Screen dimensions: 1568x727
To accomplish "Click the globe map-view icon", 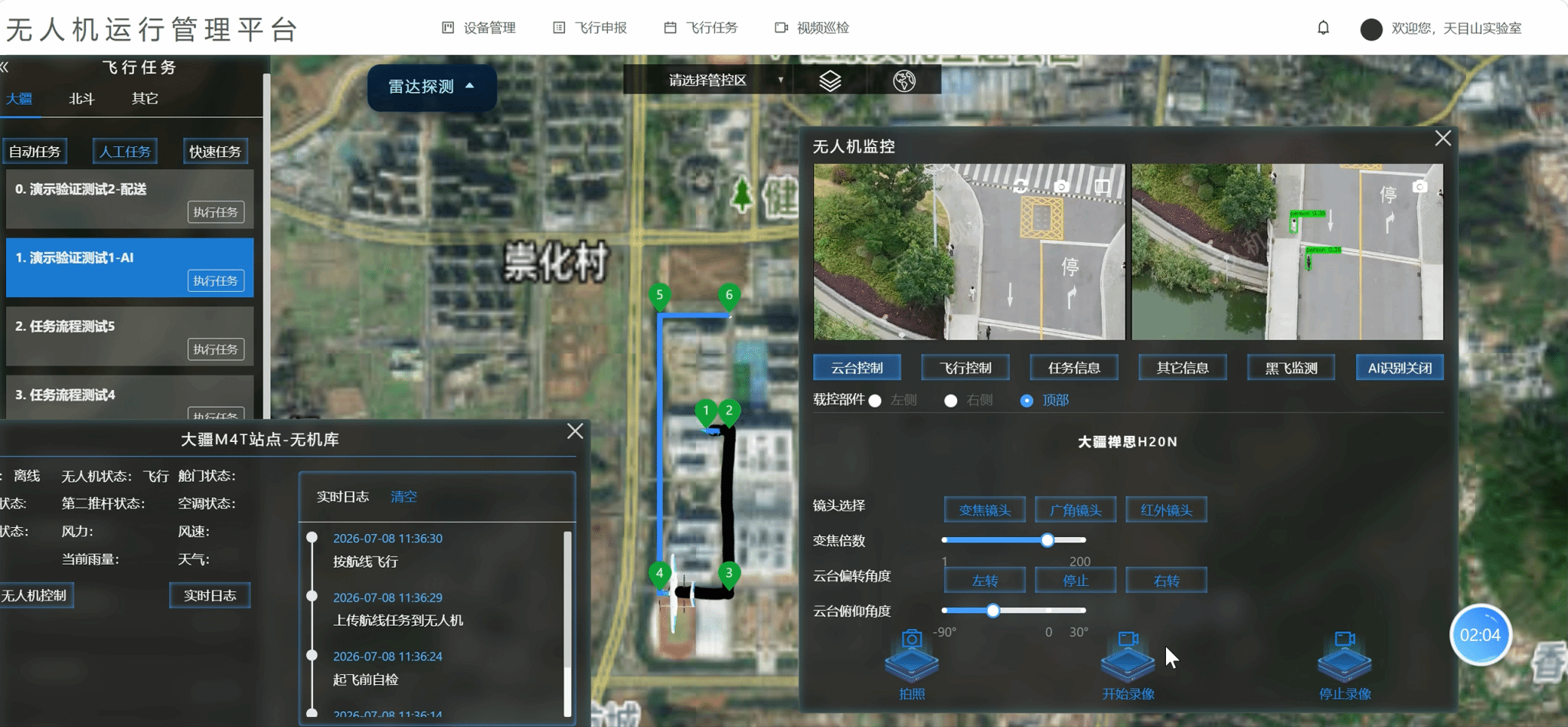I will pyautogui.click(x=904, y=80).
